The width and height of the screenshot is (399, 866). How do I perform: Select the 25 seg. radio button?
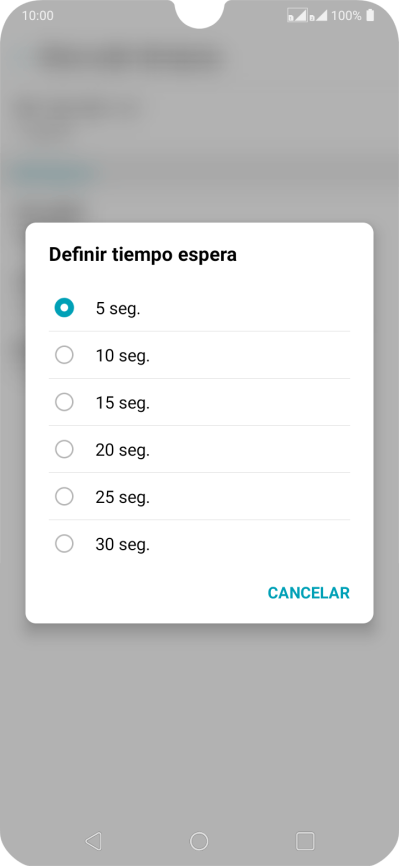(64, 497)
